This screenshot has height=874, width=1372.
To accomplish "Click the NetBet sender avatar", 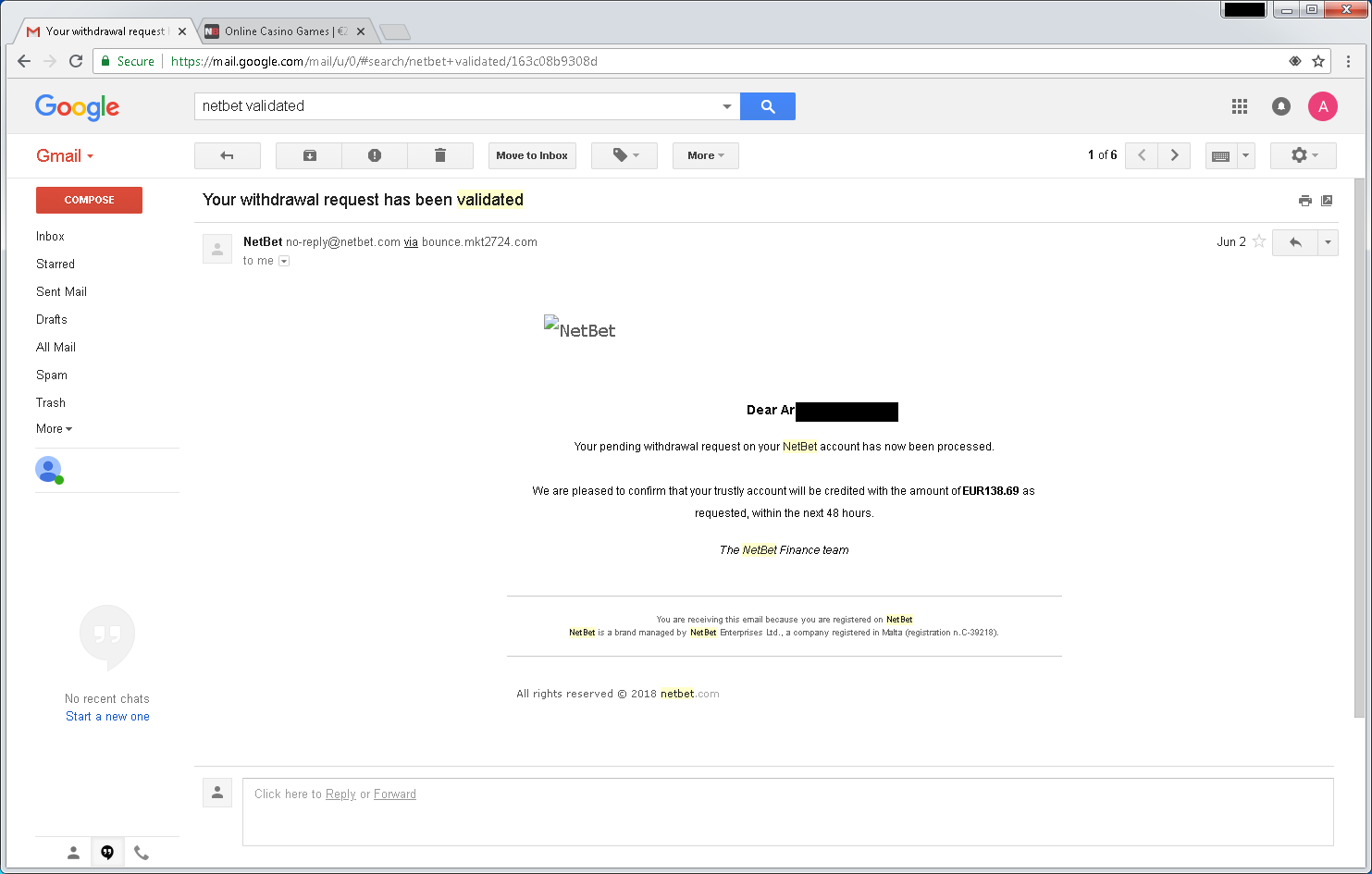I will [217, 249].
